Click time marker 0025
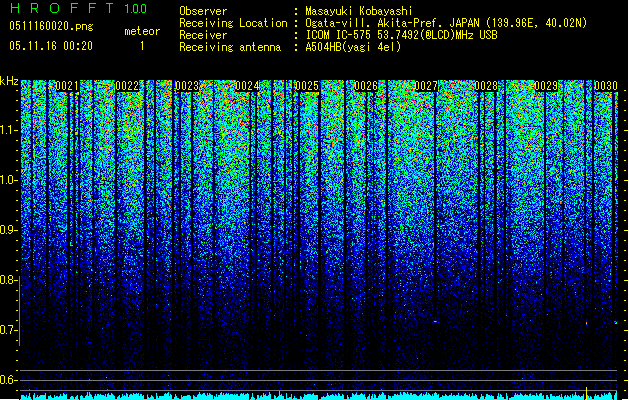Image resolution: width=629 pixels, height=400 pixels. point(306,86)
